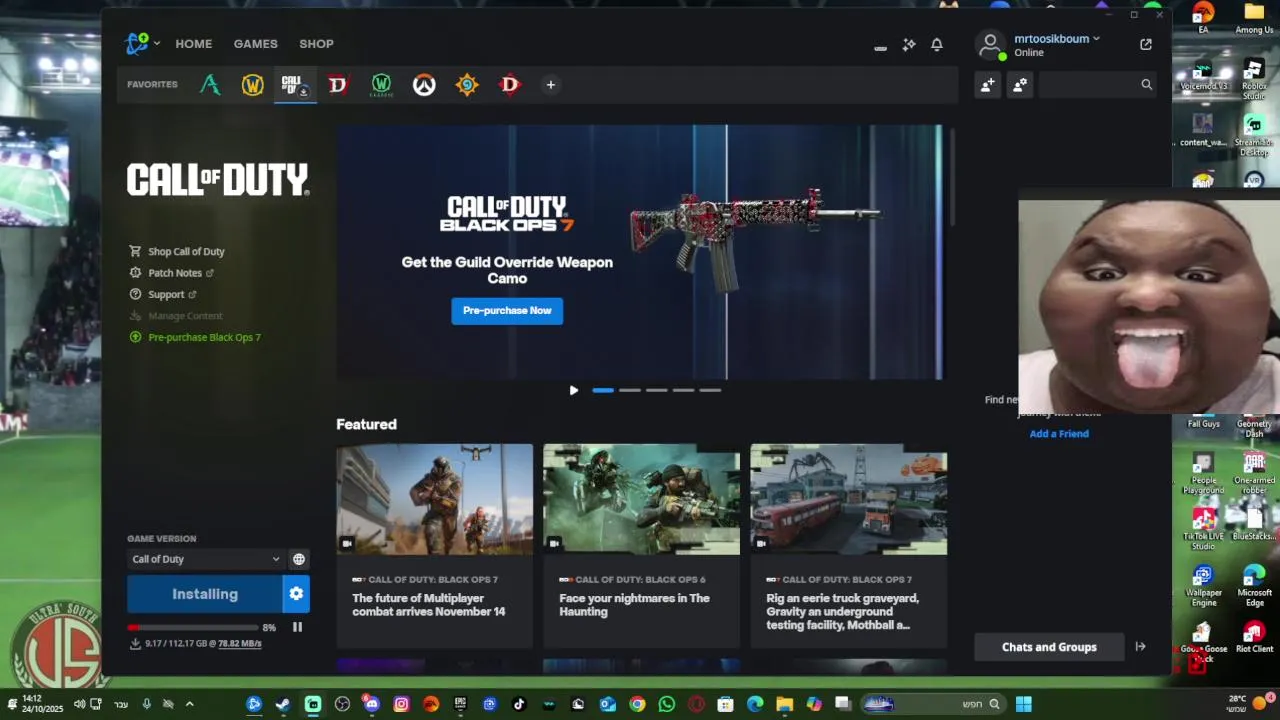
Task: Select the Overwatch favorite icon
Action: [424, 85]
